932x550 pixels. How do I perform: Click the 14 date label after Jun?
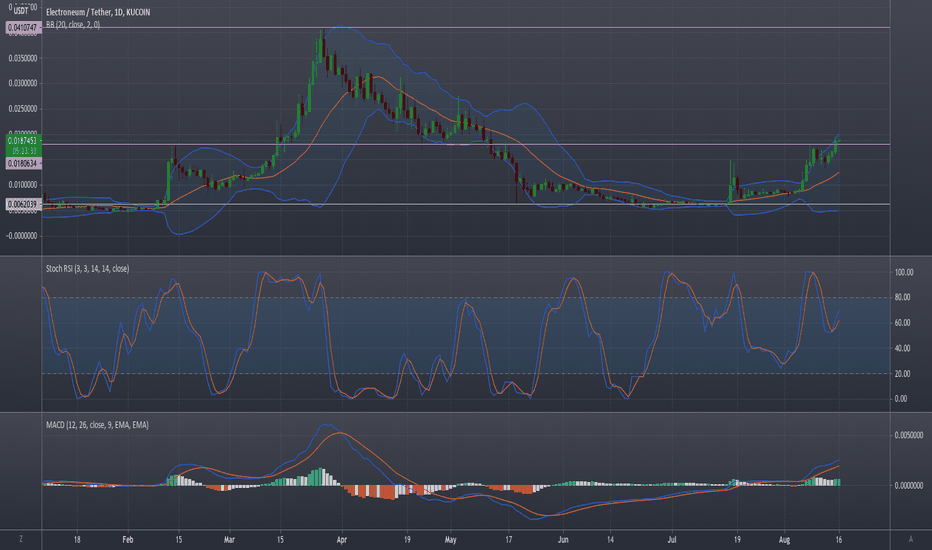click(x=610, y=540)
